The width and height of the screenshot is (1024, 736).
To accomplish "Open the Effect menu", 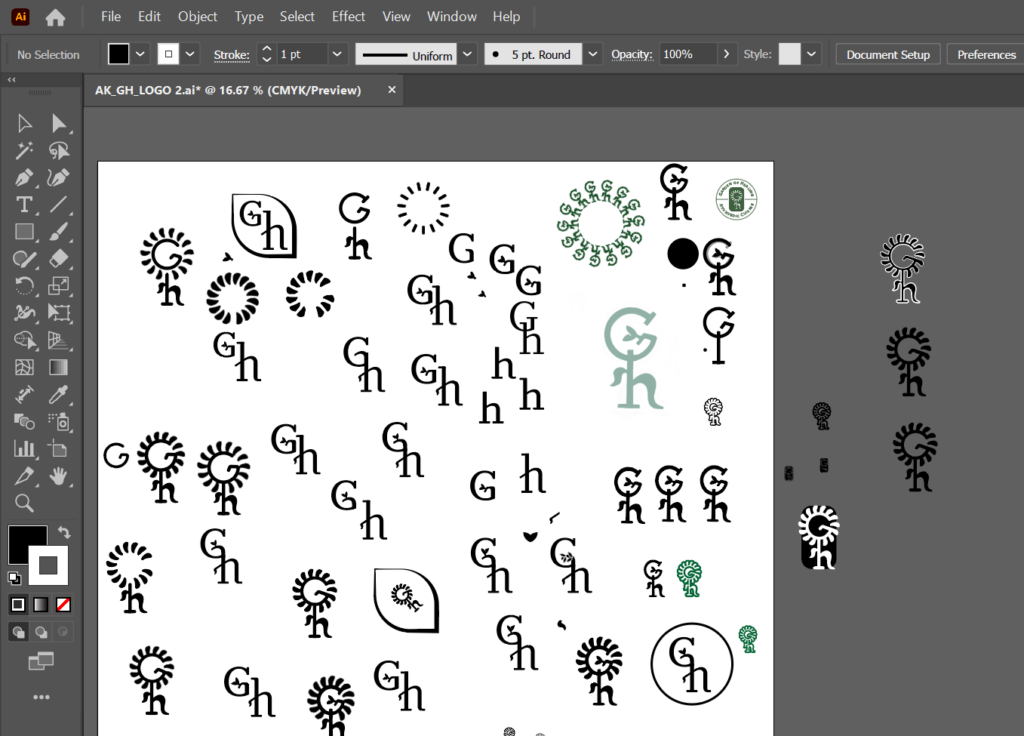I will [x=349, y=16].
